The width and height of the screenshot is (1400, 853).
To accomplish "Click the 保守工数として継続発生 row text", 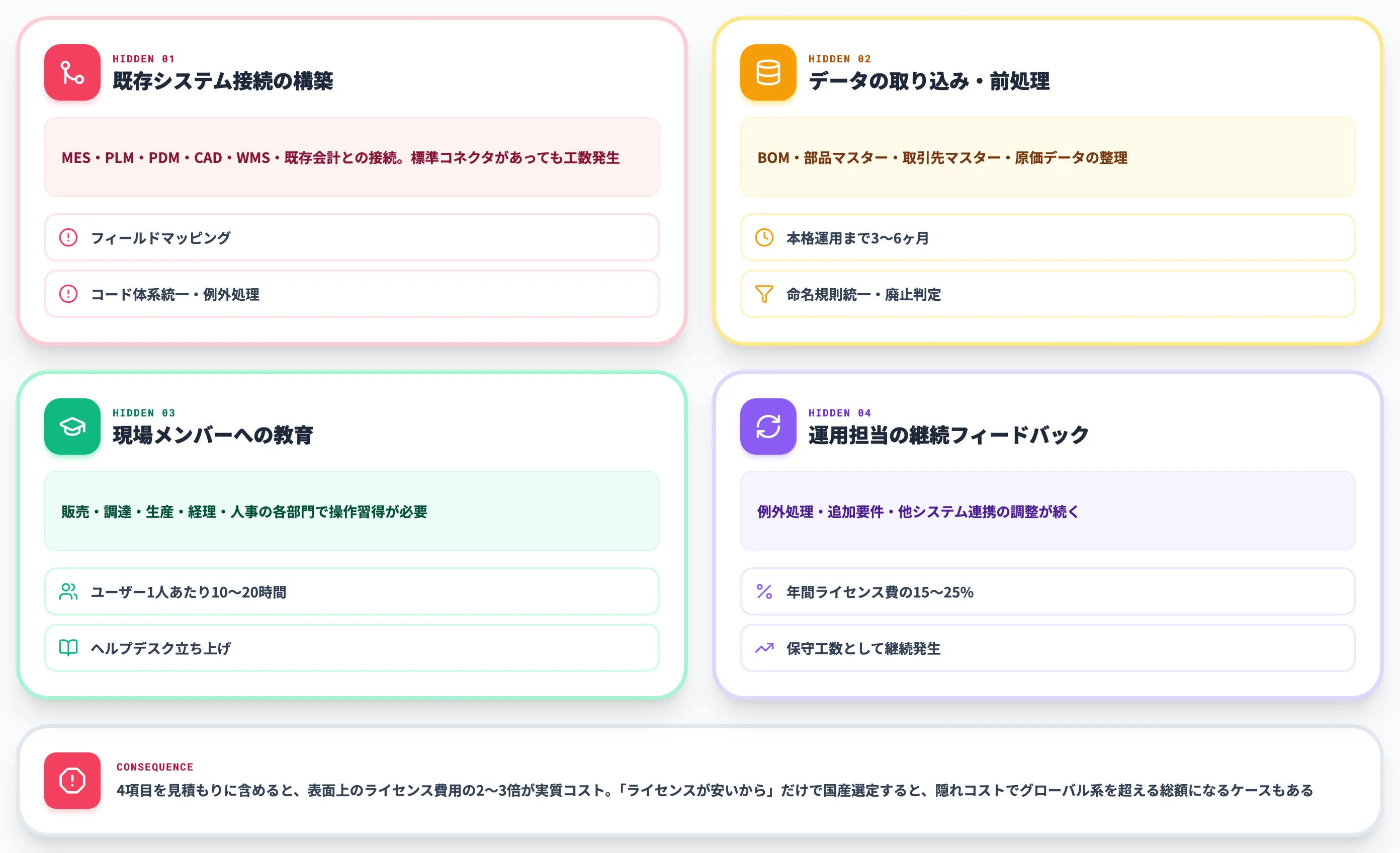I will pos(863,648).
